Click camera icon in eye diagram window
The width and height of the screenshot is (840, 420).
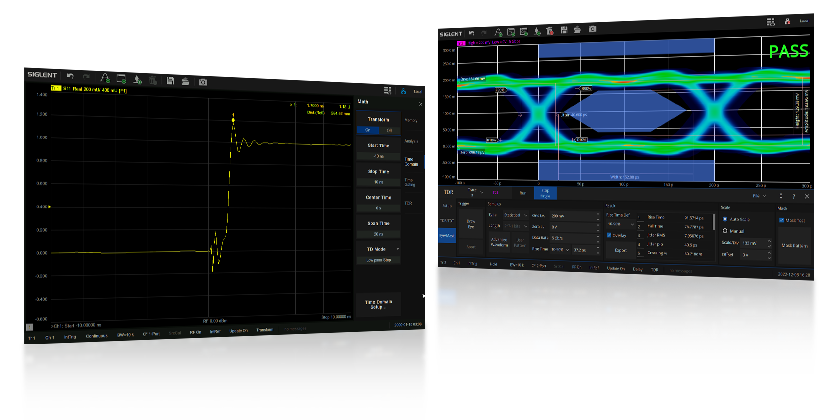592,29
